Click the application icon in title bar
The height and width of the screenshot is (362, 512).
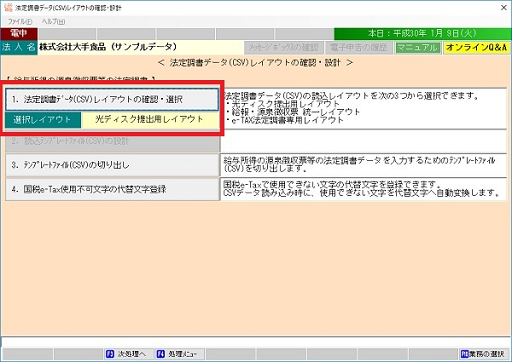(x=8, y=7)
